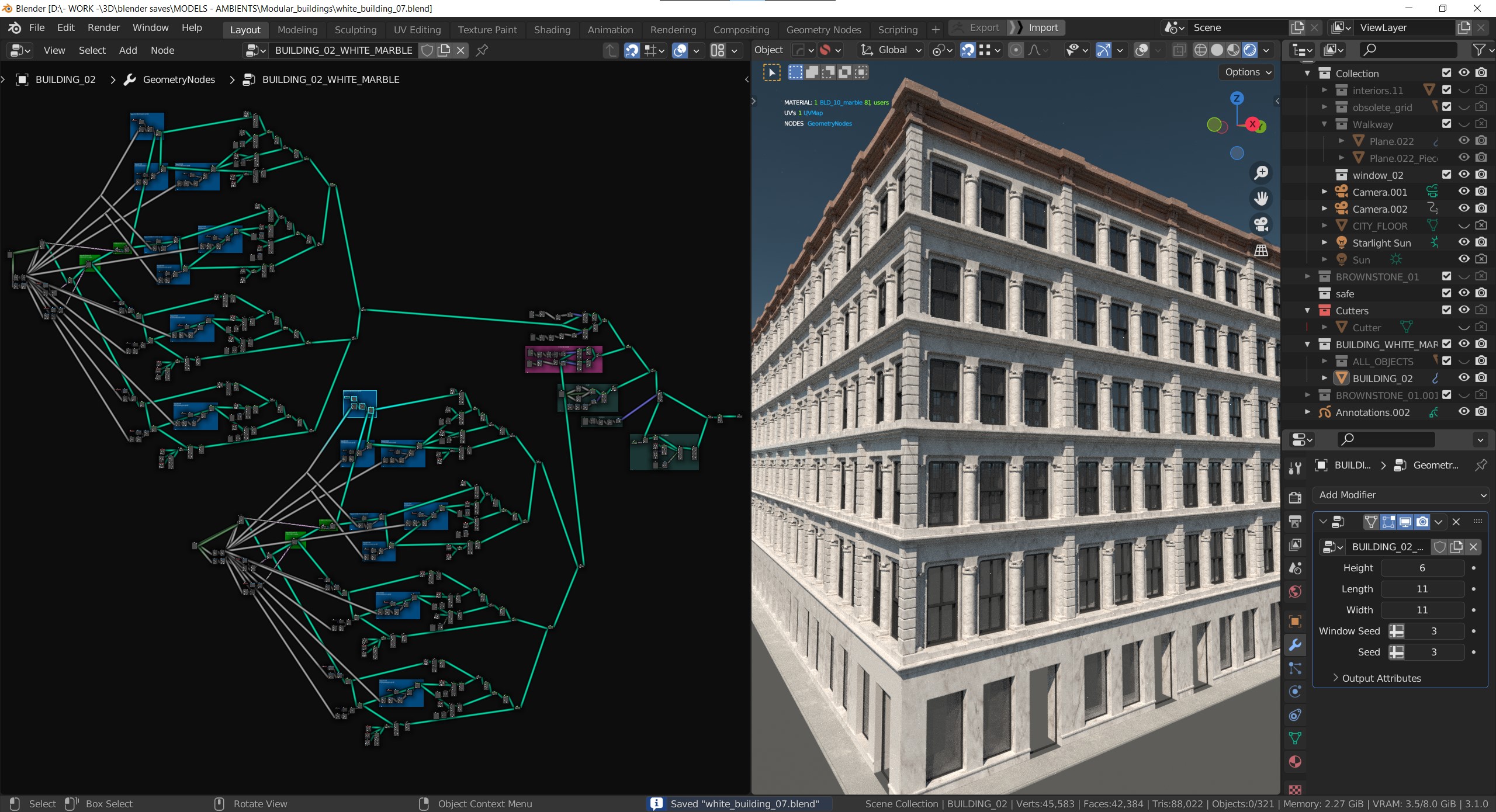Open the Material properties sphere icon
The height and width of the screenshot is (812, 1496).
1295,762
